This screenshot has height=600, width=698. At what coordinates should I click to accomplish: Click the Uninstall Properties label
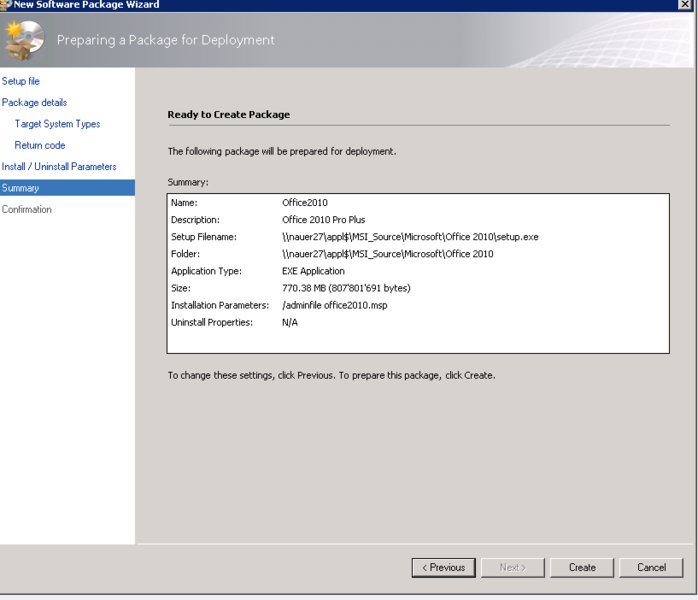tap(212, 323)
